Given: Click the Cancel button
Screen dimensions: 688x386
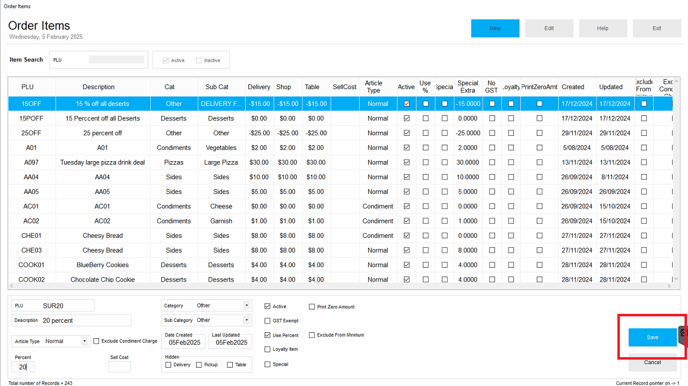Looking at the screenshot, I should [652, 362].
